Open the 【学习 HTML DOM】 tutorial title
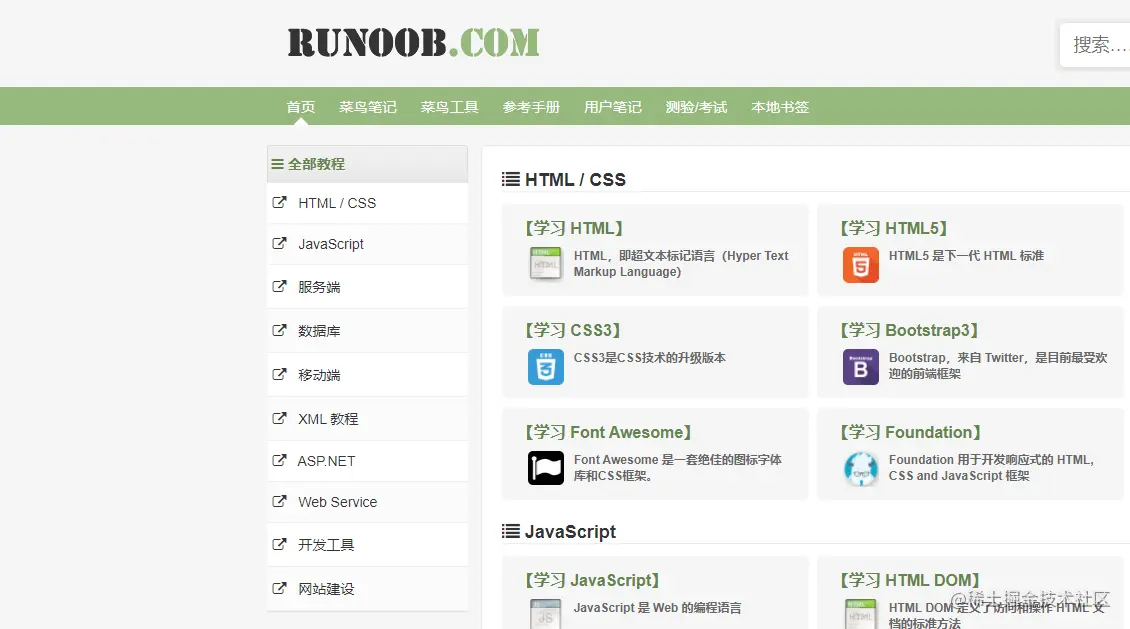Viewport: 1130px width, 629px height. coord(909,580)
